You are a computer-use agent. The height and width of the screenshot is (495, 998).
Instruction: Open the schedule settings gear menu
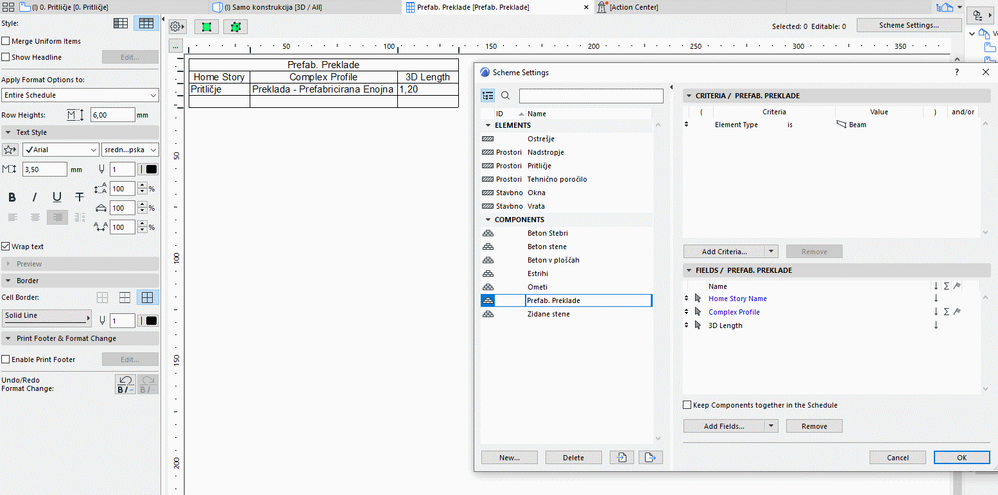tap(177, 27)
